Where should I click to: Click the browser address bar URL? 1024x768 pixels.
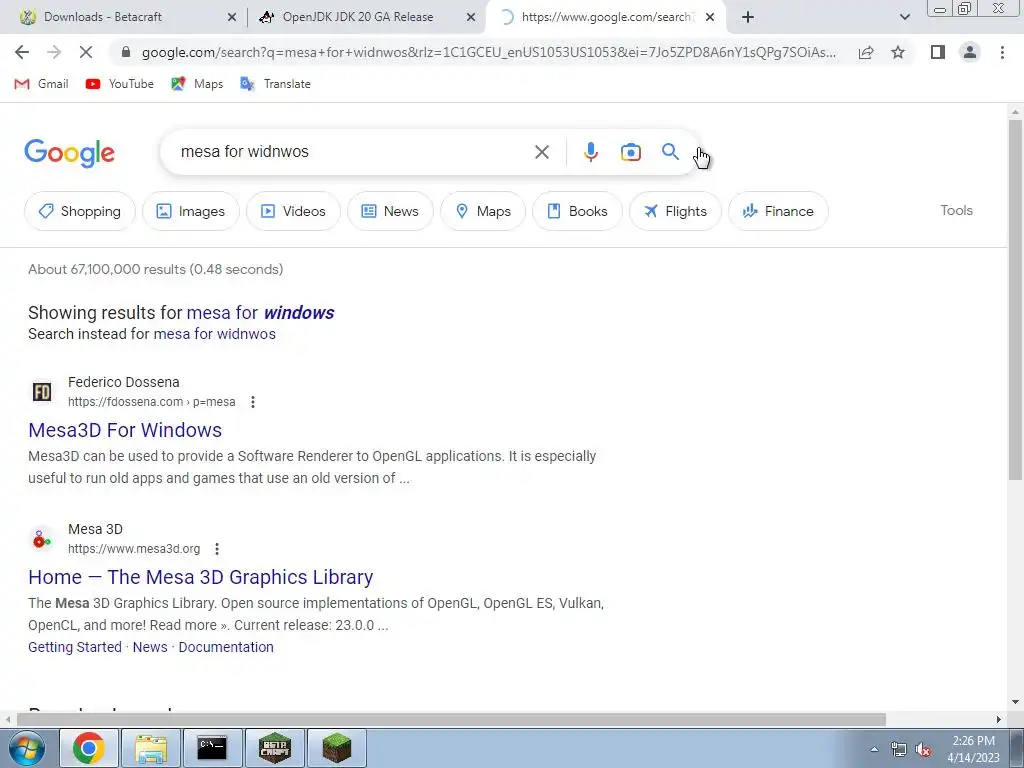tap(488, 52)
